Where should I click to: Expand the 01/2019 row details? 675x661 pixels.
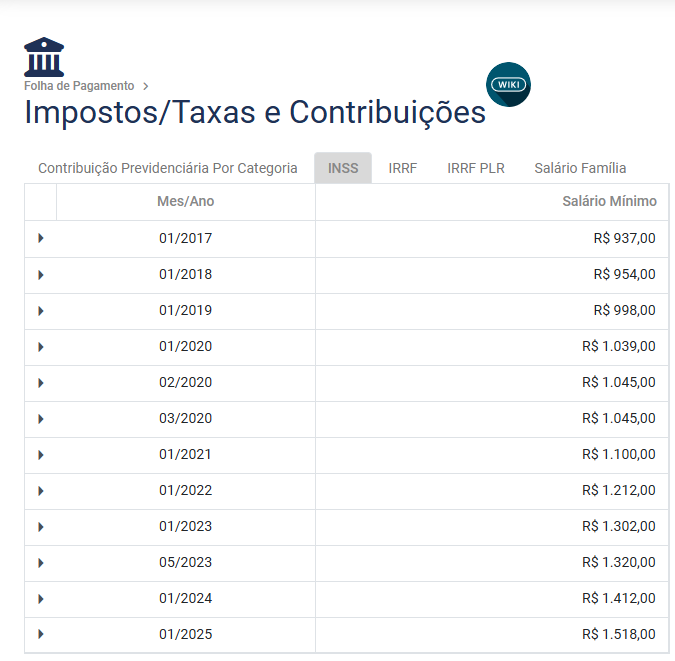(41, 310)
